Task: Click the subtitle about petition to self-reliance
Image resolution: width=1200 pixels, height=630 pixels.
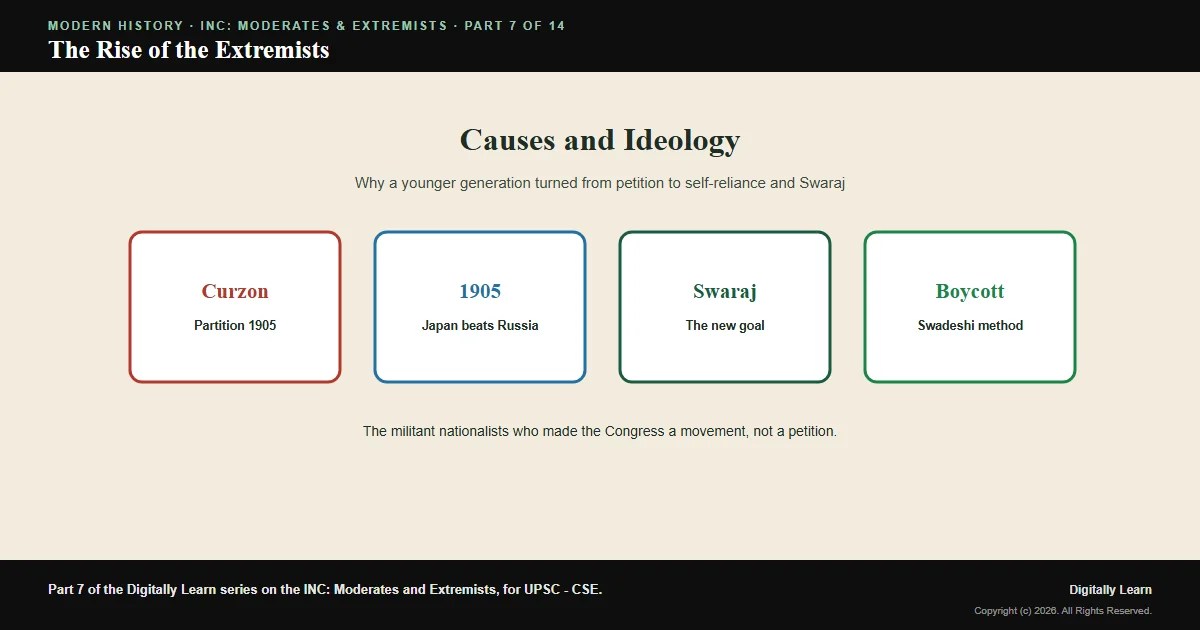Action: [600, 183]
